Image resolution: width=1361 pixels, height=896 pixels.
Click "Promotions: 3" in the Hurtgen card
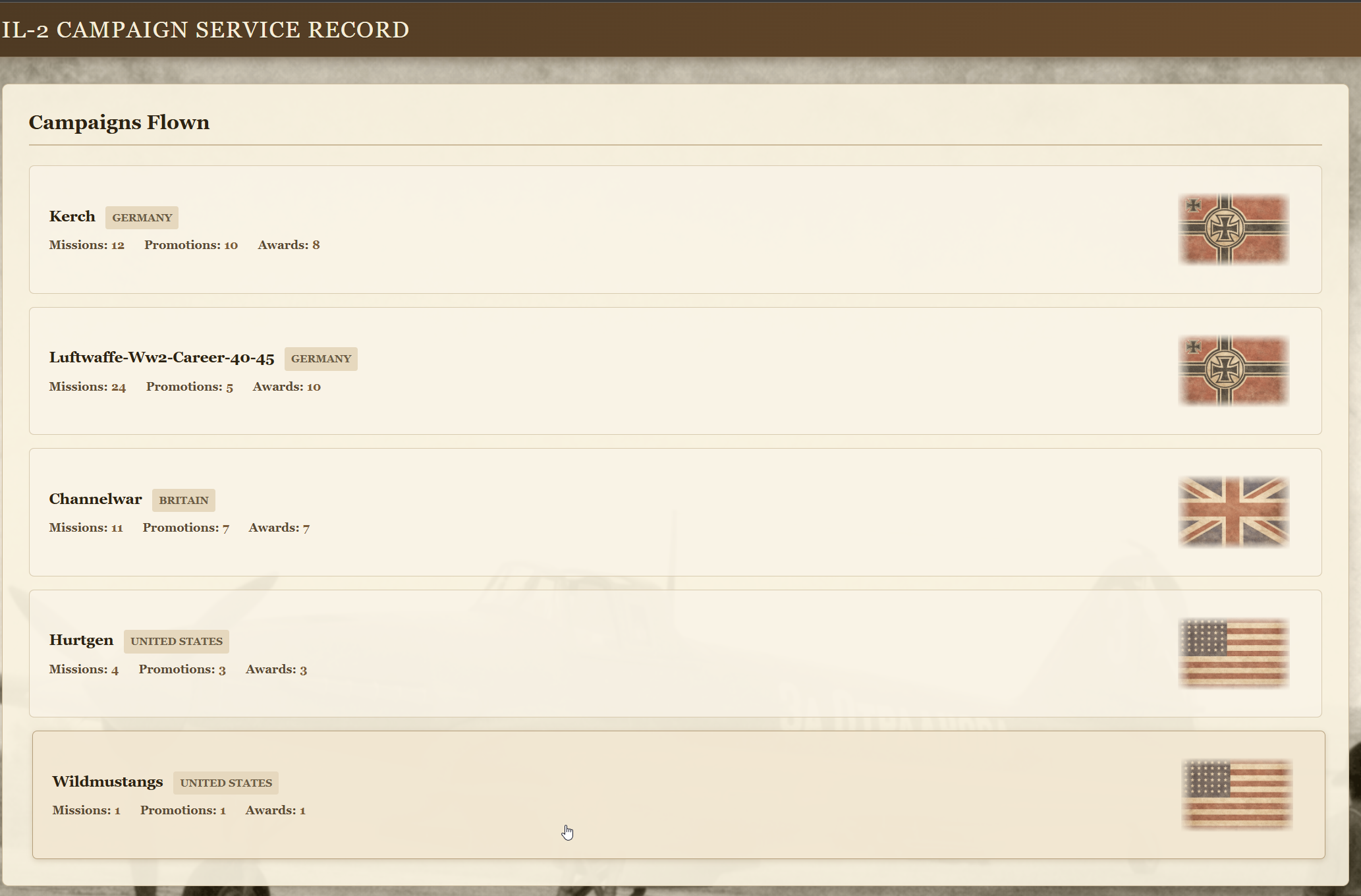pyautogui.click(x=182, y=669)
